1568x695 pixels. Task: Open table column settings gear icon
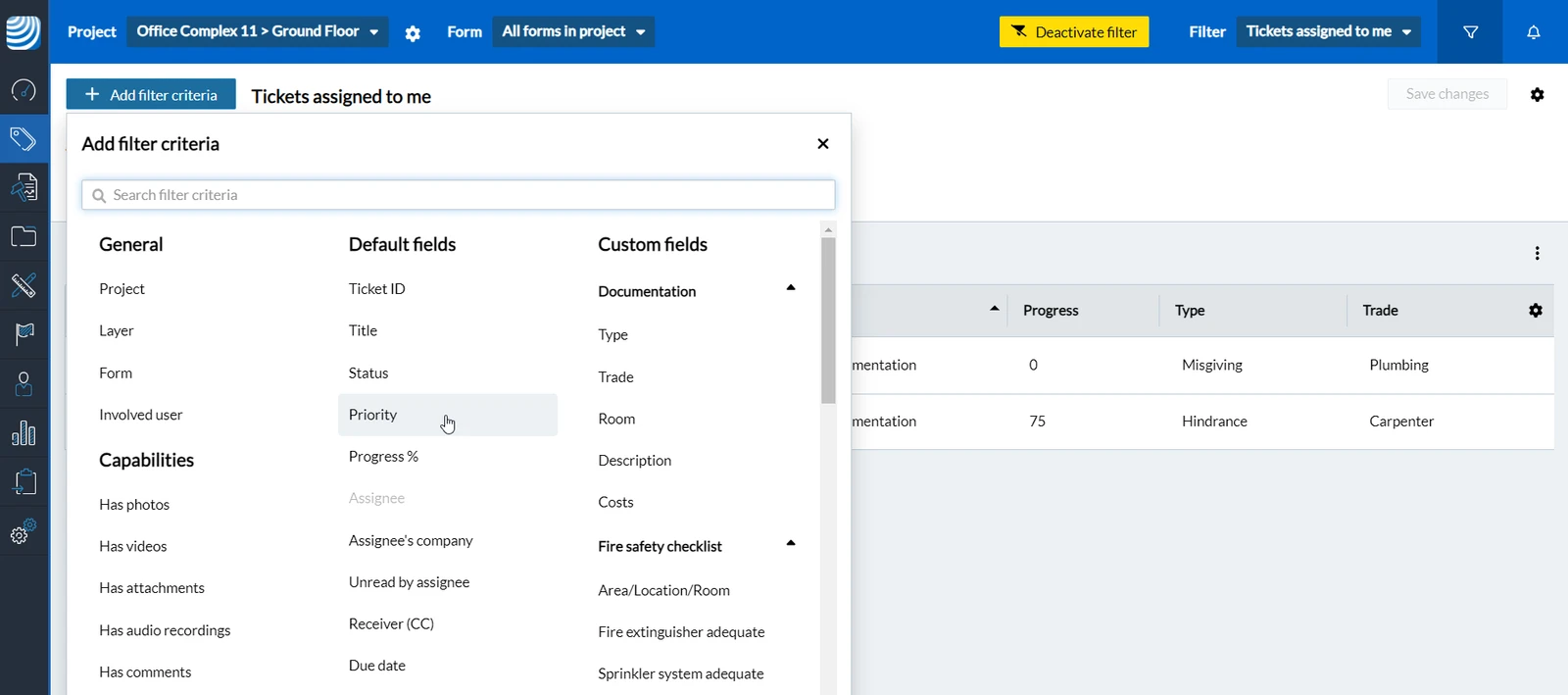pyautogui.click(x=1536, y=310)
